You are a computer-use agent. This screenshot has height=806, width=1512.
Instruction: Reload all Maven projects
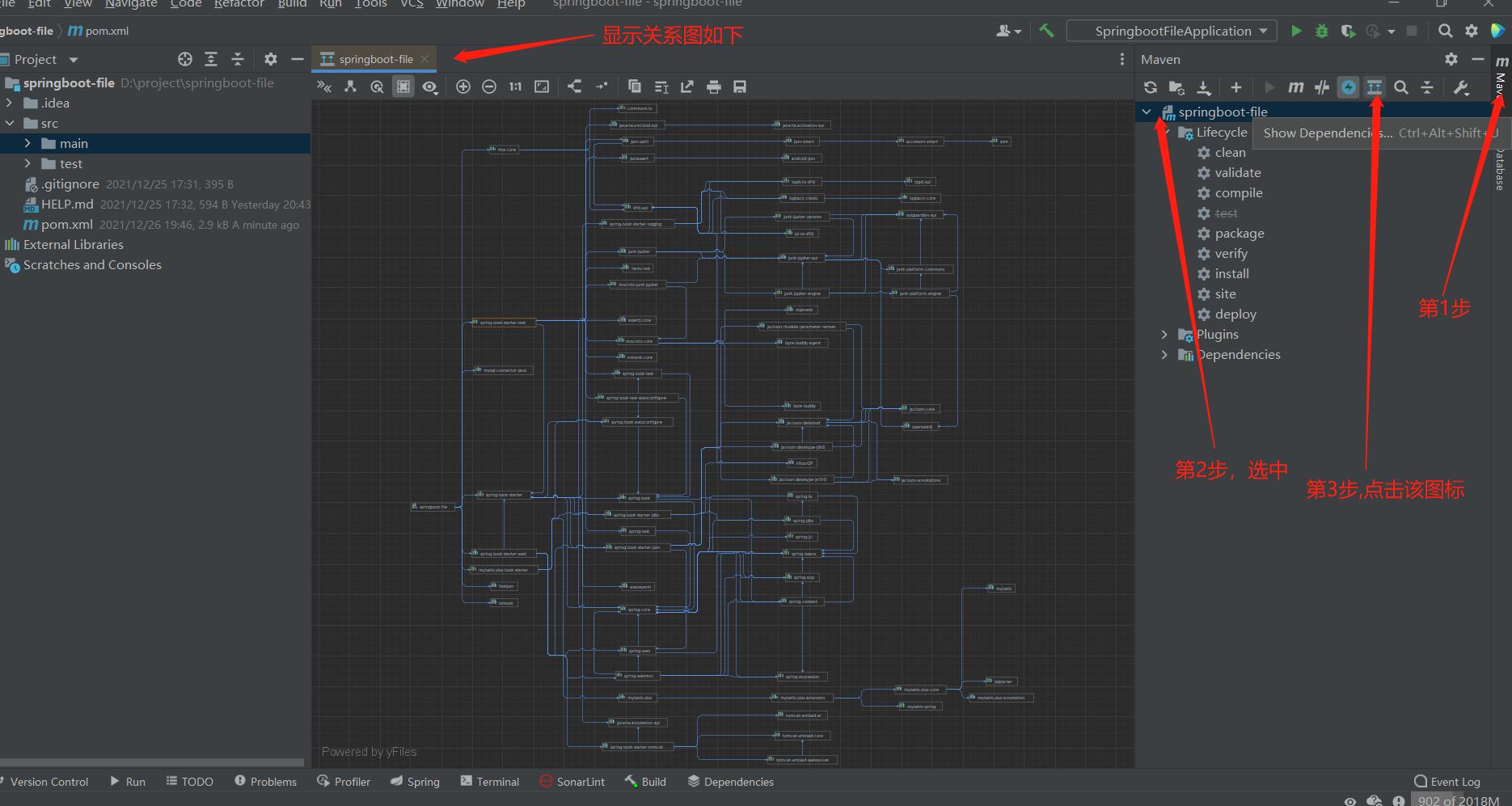[x=1150, y=87]
